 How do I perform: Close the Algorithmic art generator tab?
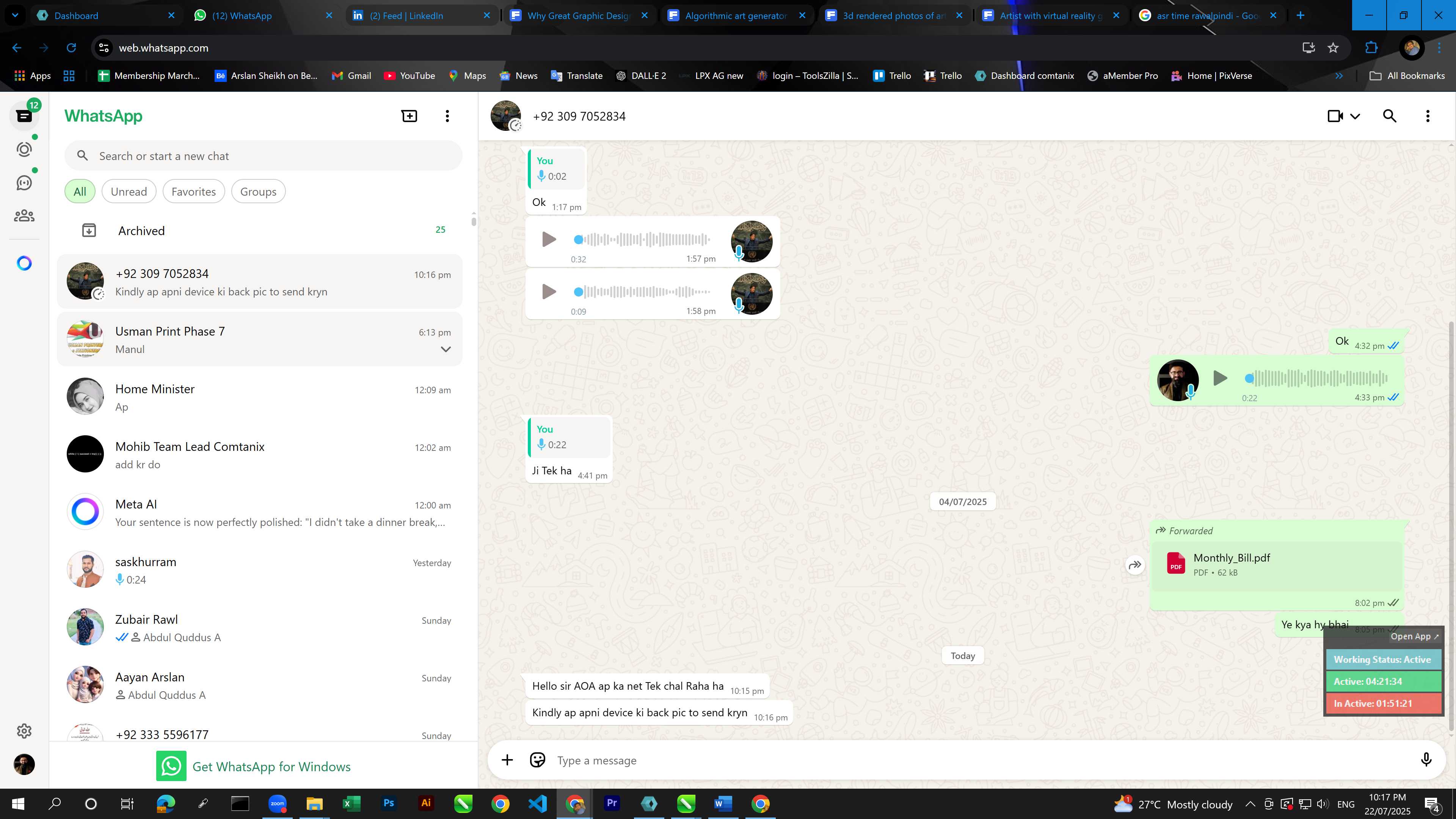coord(802,15)
